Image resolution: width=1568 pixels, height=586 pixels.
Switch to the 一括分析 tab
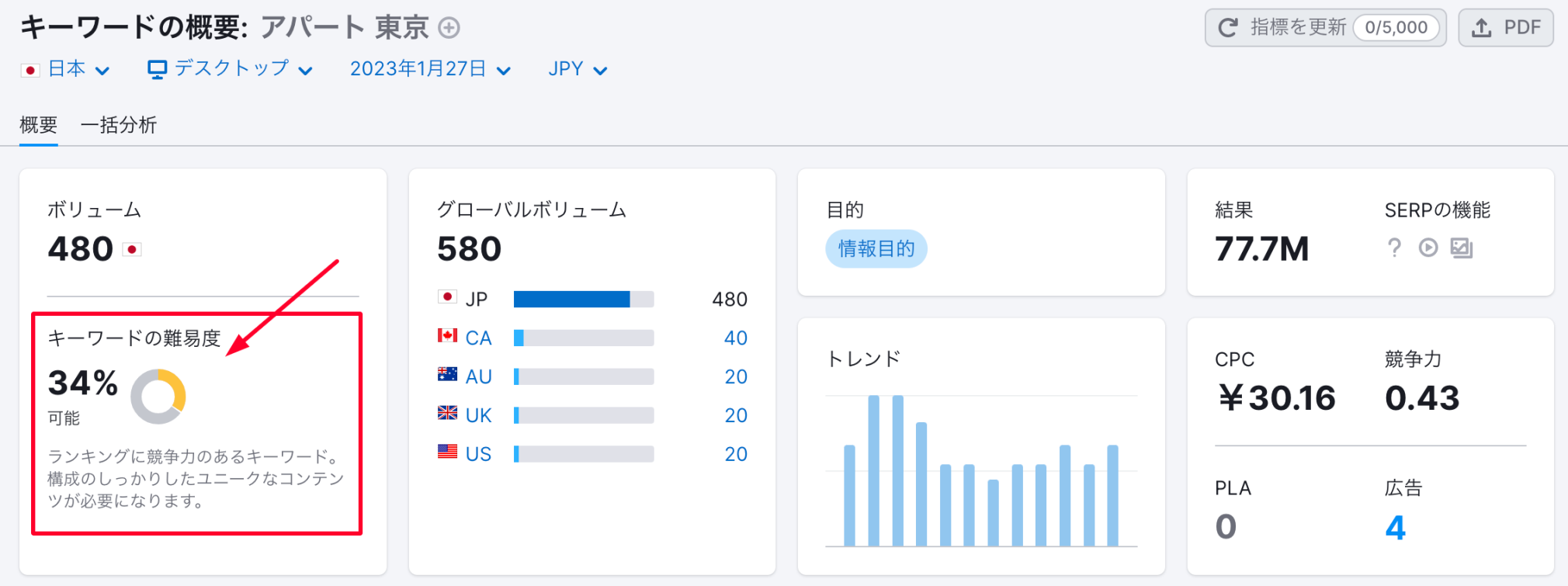pyautogui.click(x=119, y=125)
